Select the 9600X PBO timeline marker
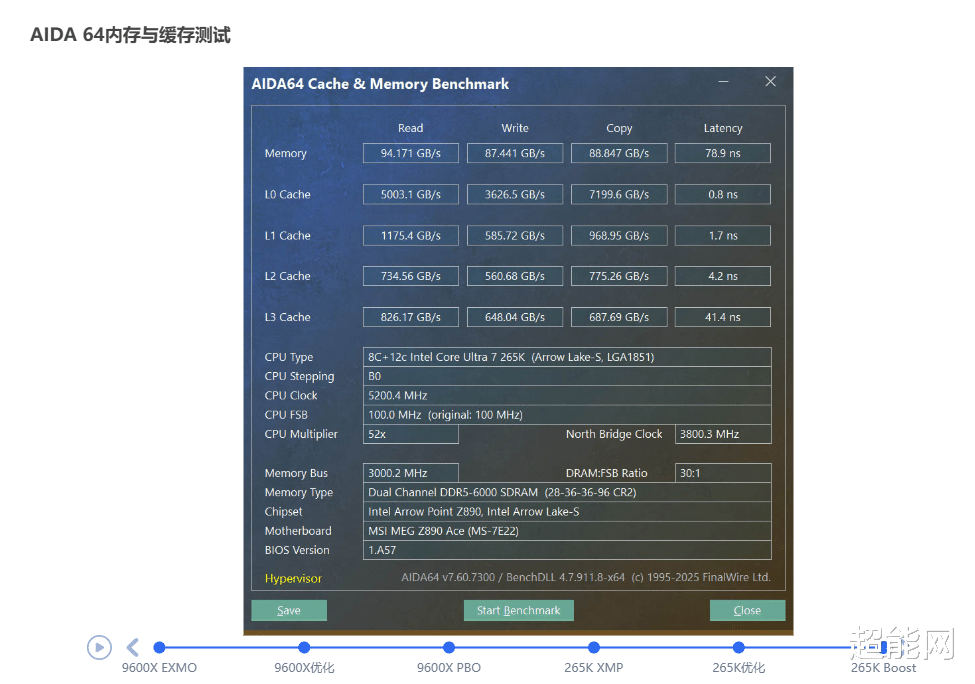This screenshot has width=975, height=684. (449, 647)
